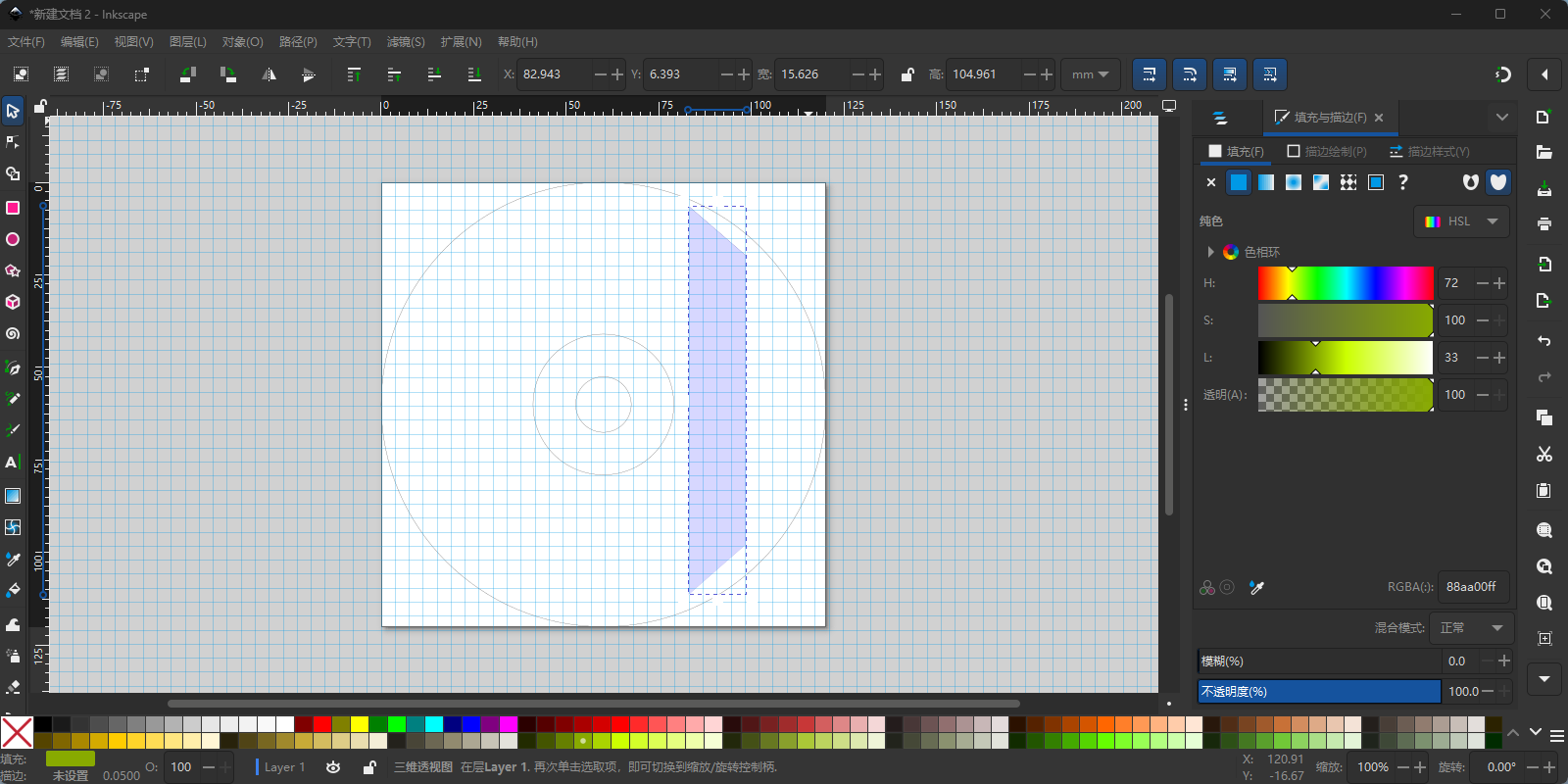Toggle Layer 1 lock icon

369,767
